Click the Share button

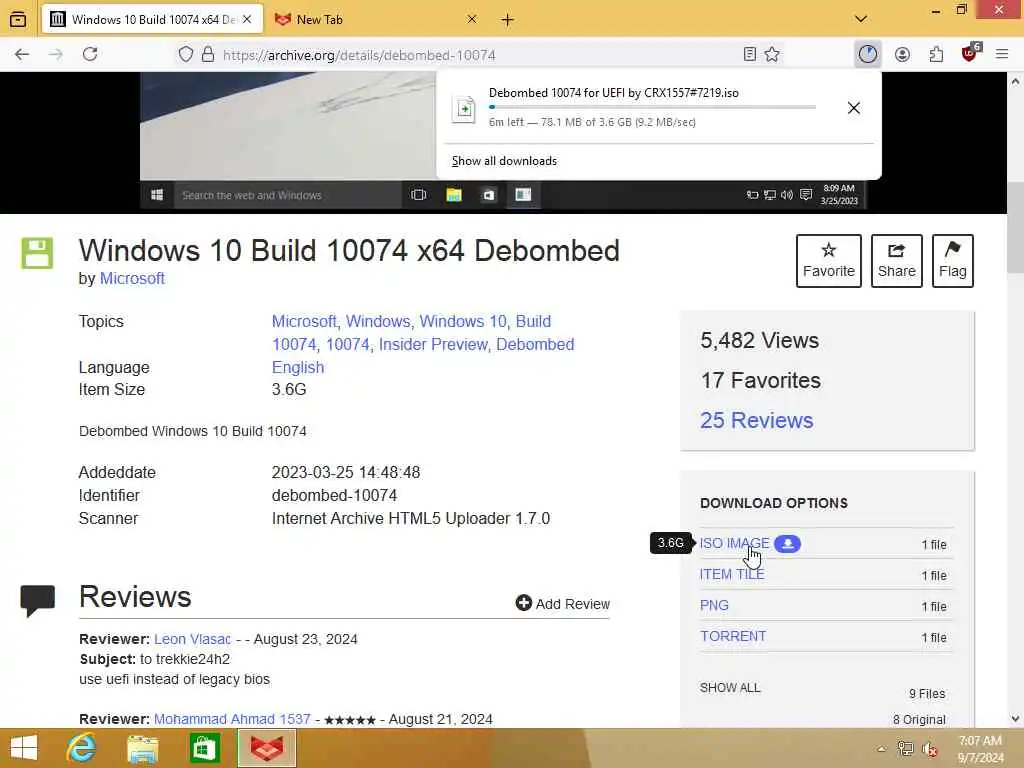897,261
